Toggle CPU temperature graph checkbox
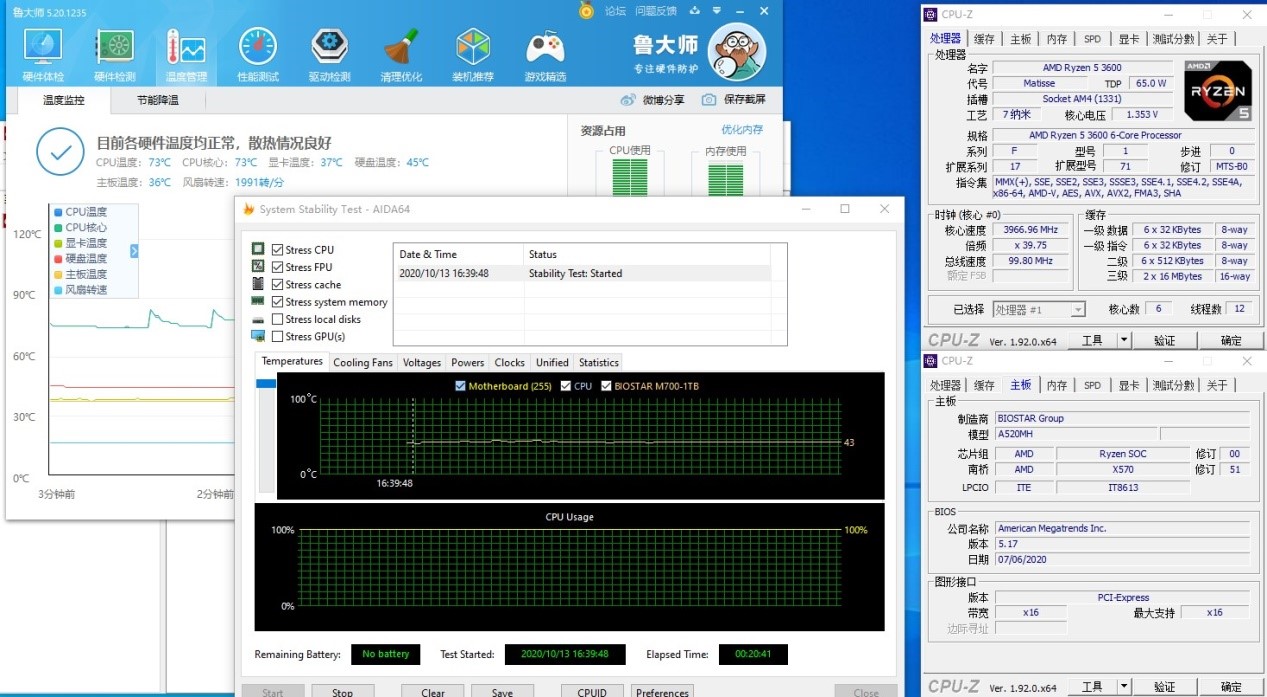The image size is (1267, 697). pos(566,386)
